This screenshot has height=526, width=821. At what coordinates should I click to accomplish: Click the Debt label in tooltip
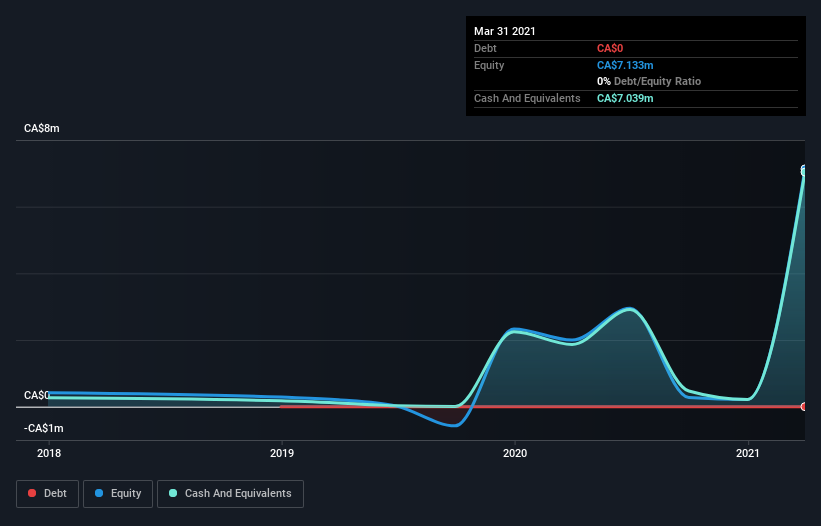(x=485, y=48)
